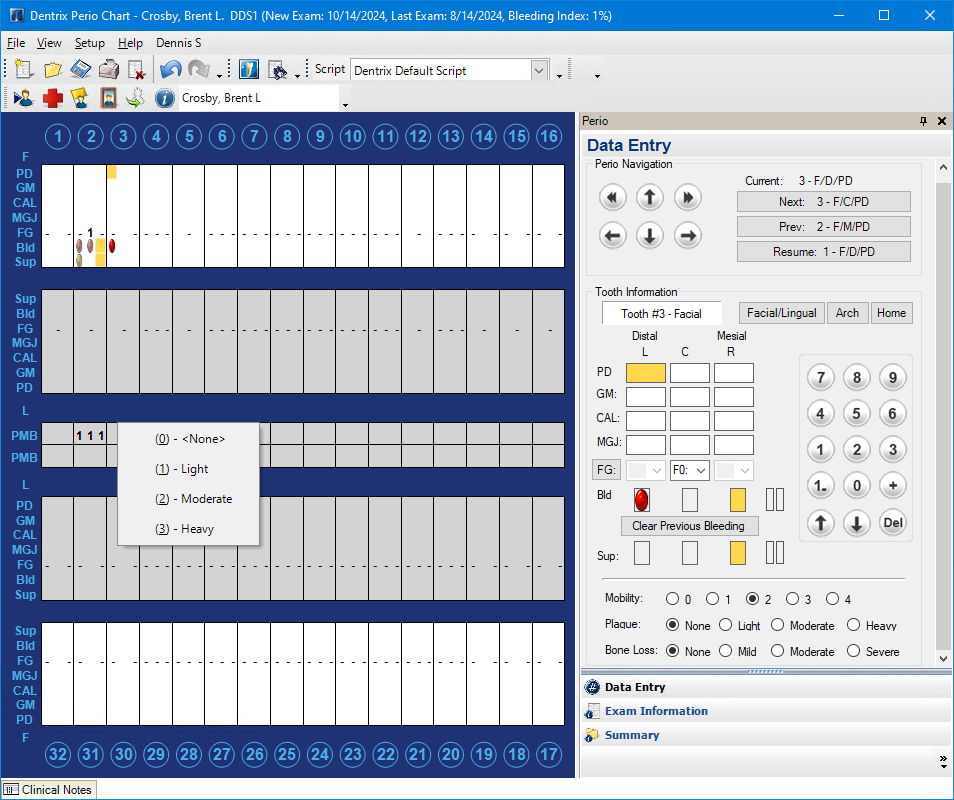Viewport: 954px width, 800px height.
Task: Choose the Moderate option in the popup menu
Action: click(x=193, y=499)
